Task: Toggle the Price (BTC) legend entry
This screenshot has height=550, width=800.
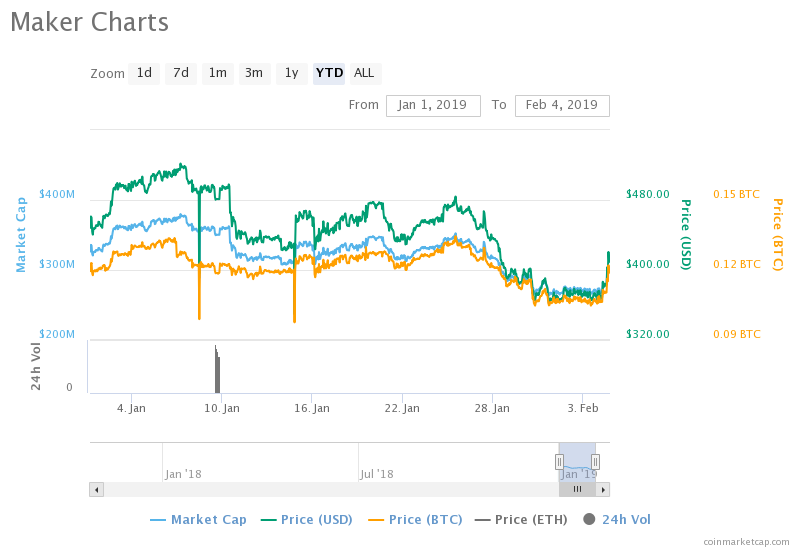Action: [x=415, y=519]
